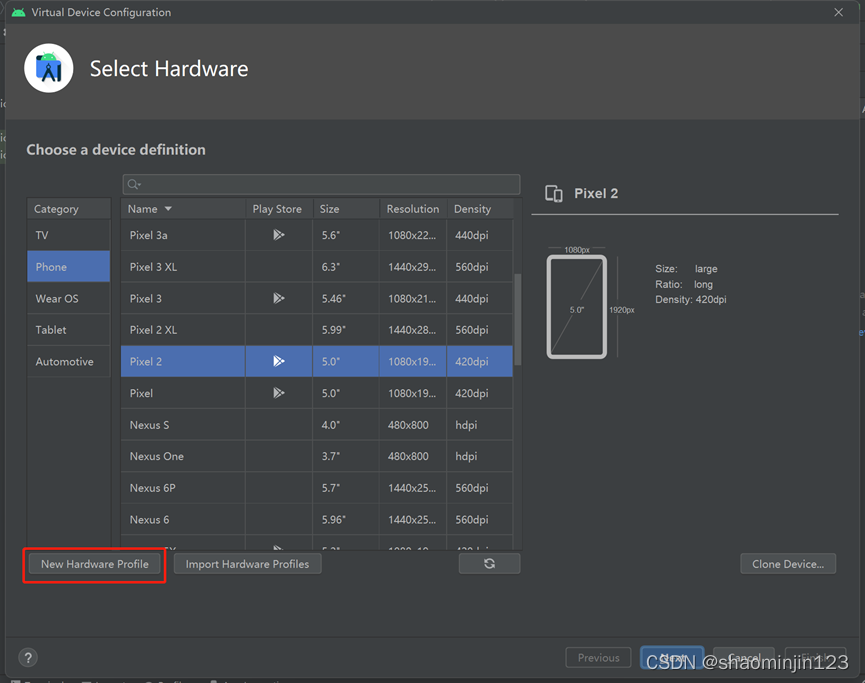
Task: Select the Pixel 3 device name
Action: coord(146,298)
